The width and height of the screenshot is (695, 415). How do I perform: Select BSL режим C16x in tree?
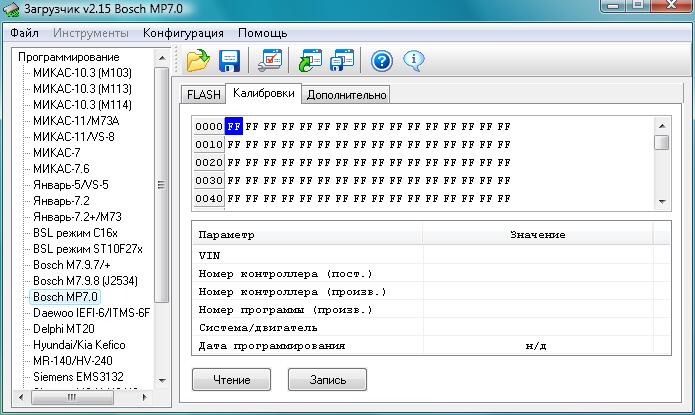(75, 233)
